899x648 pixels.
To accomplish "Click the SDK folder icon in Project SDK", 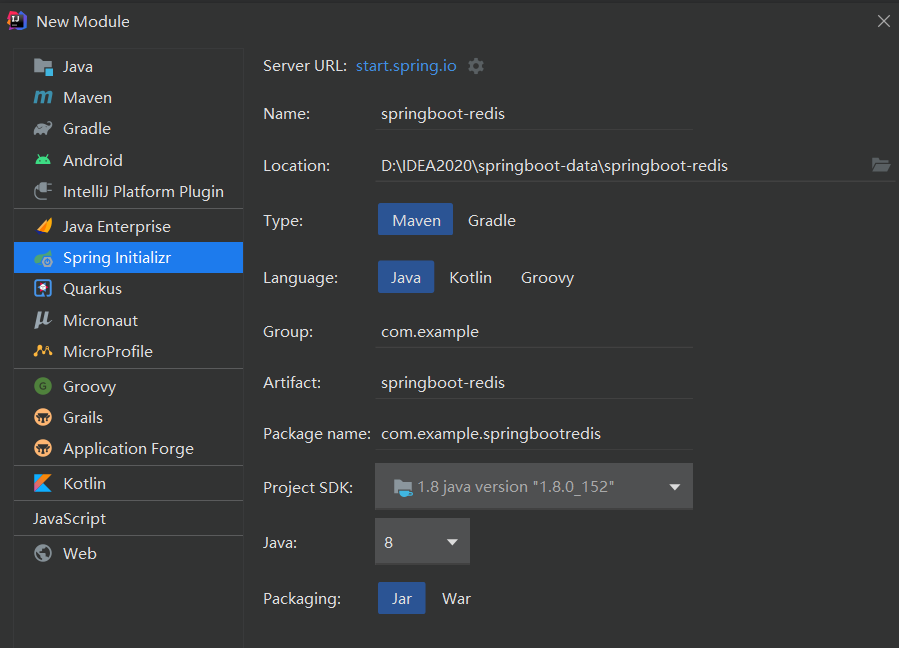I will click(403, 487).
